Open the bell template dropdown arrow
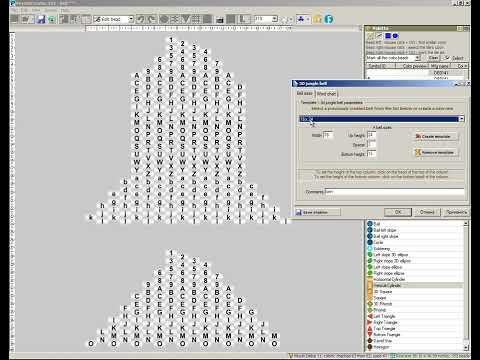This screenshot has height=360, width=480. click(462, 119)
